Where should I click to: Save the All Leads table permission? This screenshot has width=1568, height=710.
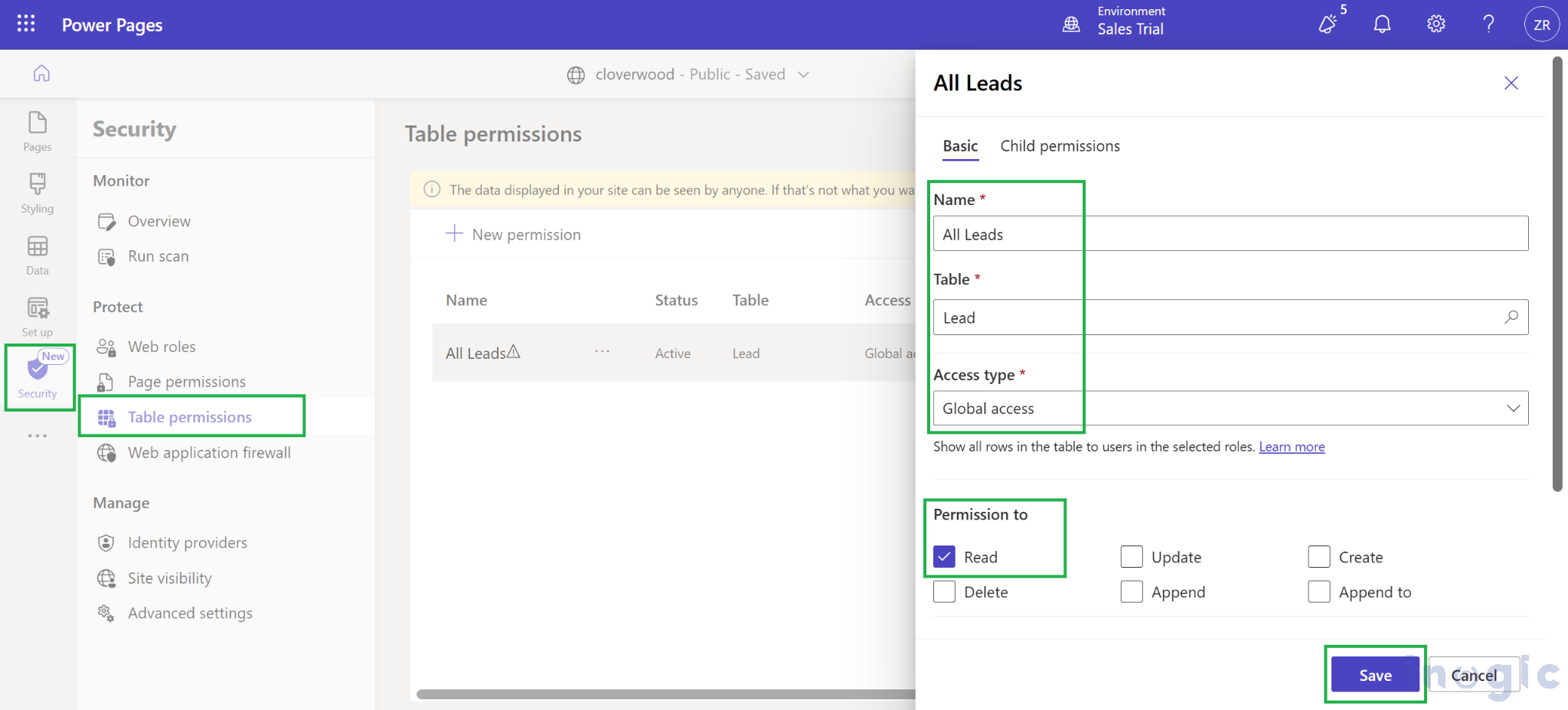click(x=1374, y=675)
